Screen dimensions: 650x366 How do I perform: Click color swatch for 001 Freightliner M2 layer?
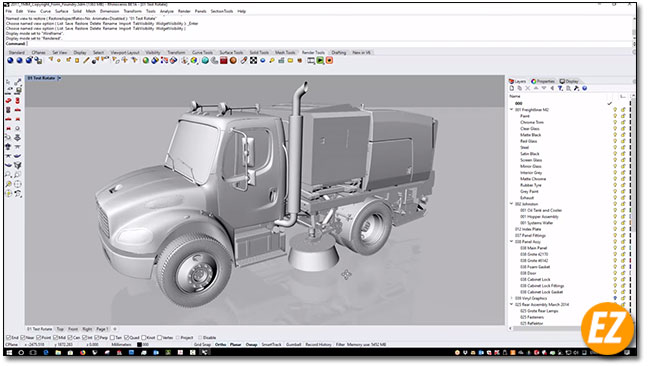[x=631, y=110]
